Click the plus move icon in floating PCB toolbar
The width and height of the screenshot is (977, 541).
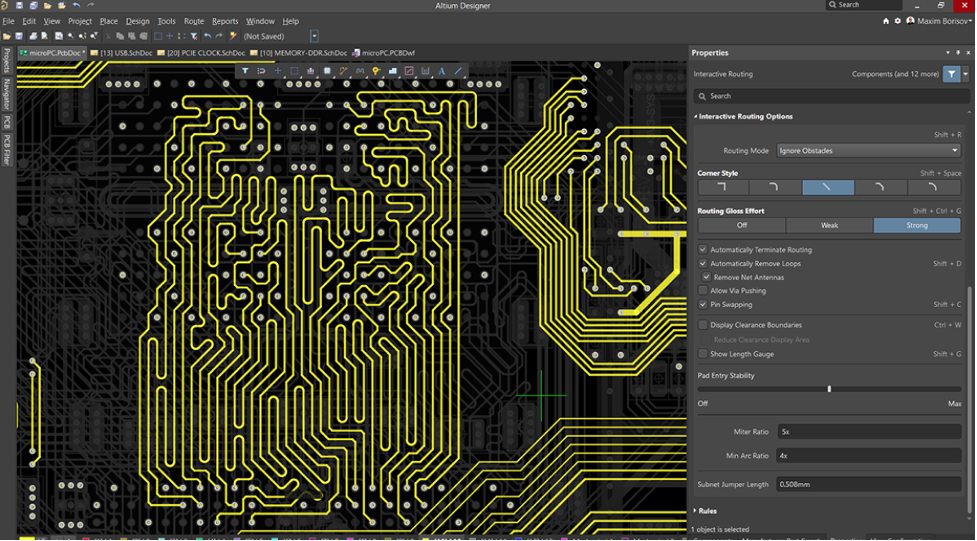278,71
